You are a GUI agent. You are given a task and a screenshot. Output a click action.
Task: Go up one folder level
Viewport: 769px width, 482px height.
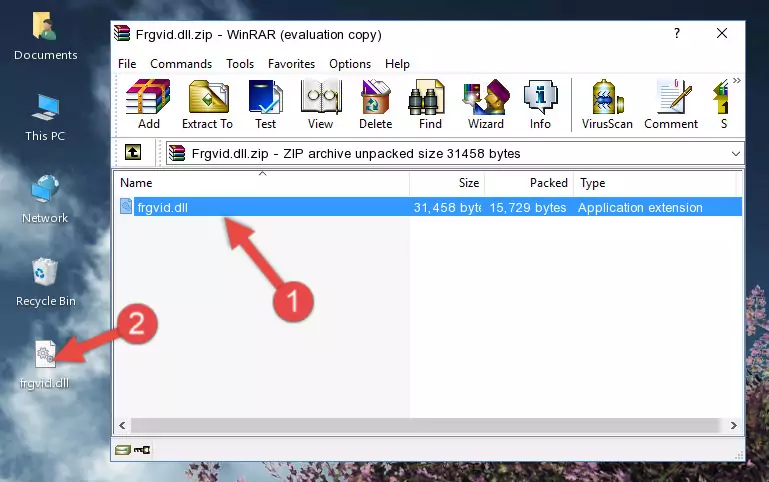pyautogui.click(x=133, y=152)
